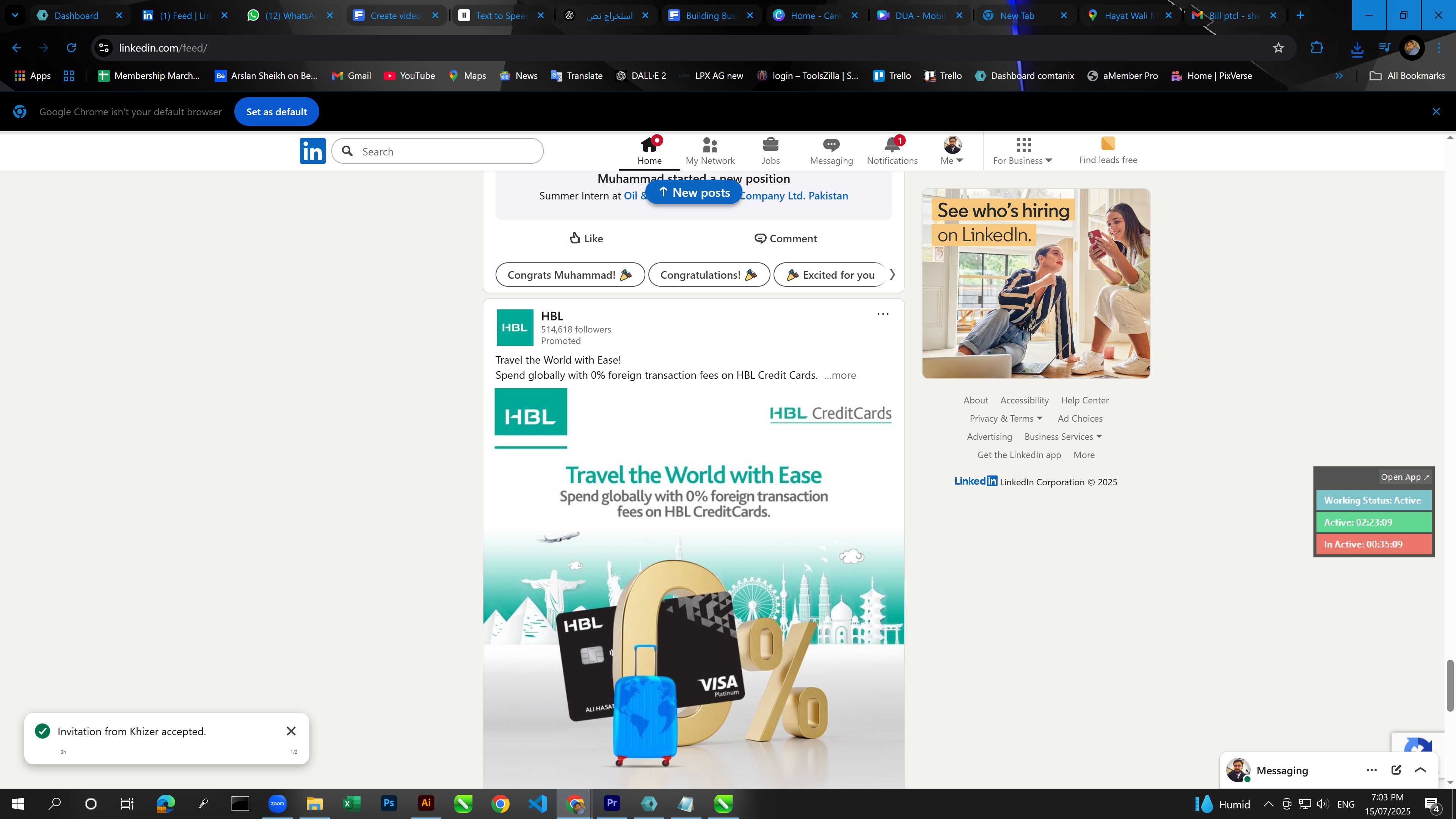
Task: Open the tab search dropdown arrow
Action: [x=15, y=15]
